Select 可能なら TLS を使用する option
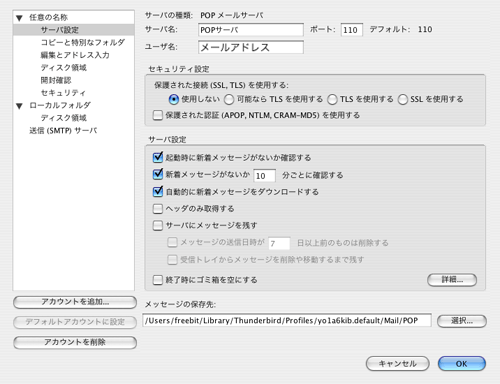Screen dimensions: 500x384 click(x=229, y=99)
